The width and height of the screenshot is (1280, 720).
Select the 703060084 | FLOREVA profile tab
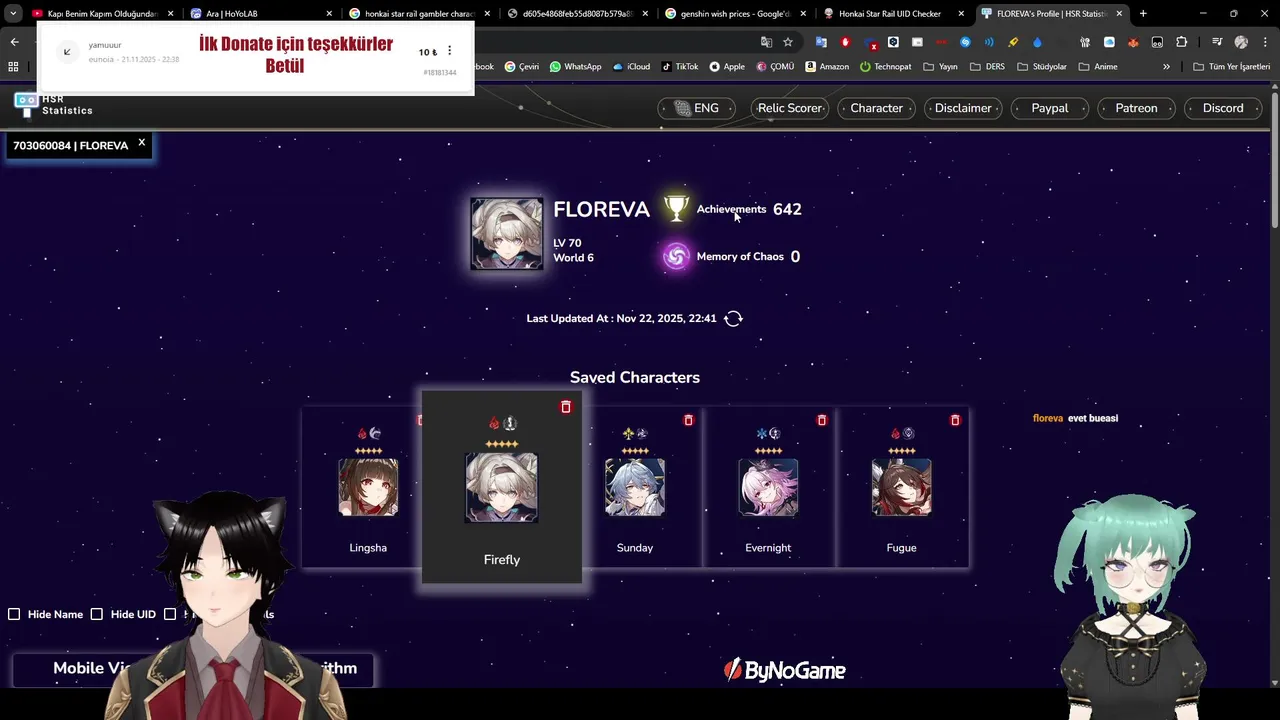[70, 146]
